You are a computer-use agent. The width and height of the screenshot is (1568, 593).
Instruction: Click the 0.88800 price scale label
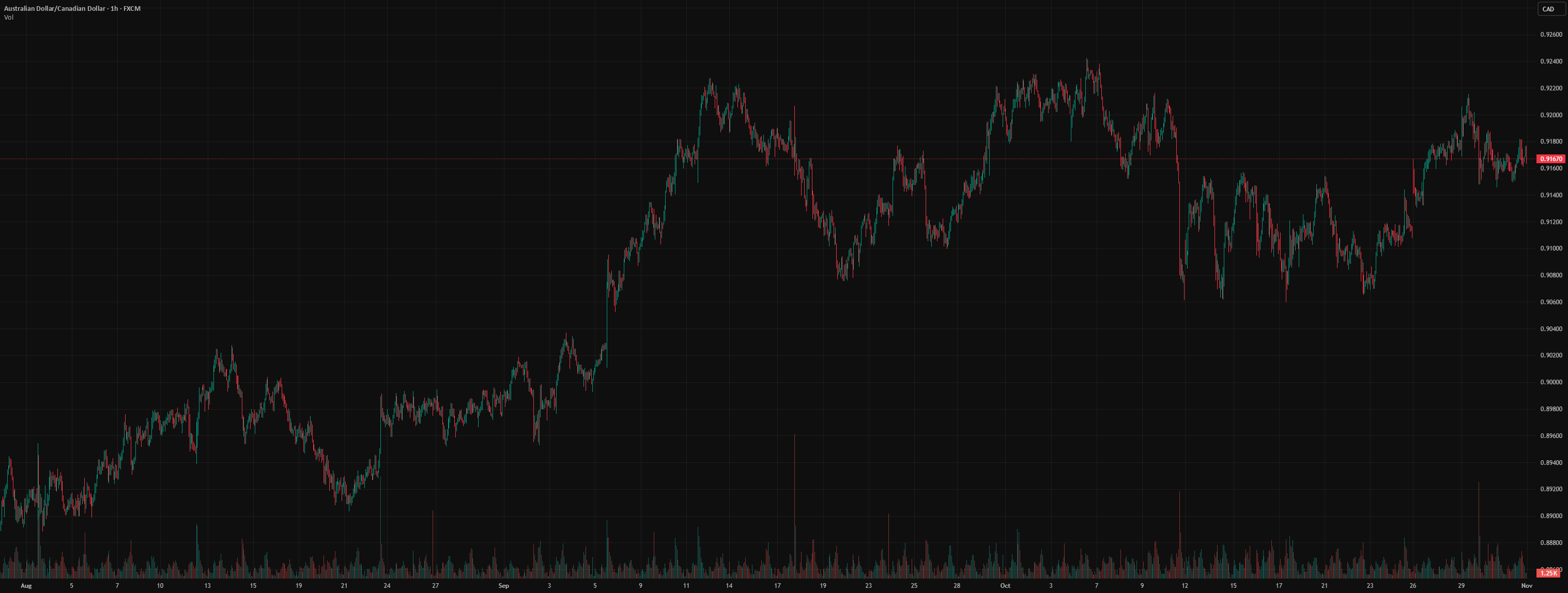[1551, 542]
